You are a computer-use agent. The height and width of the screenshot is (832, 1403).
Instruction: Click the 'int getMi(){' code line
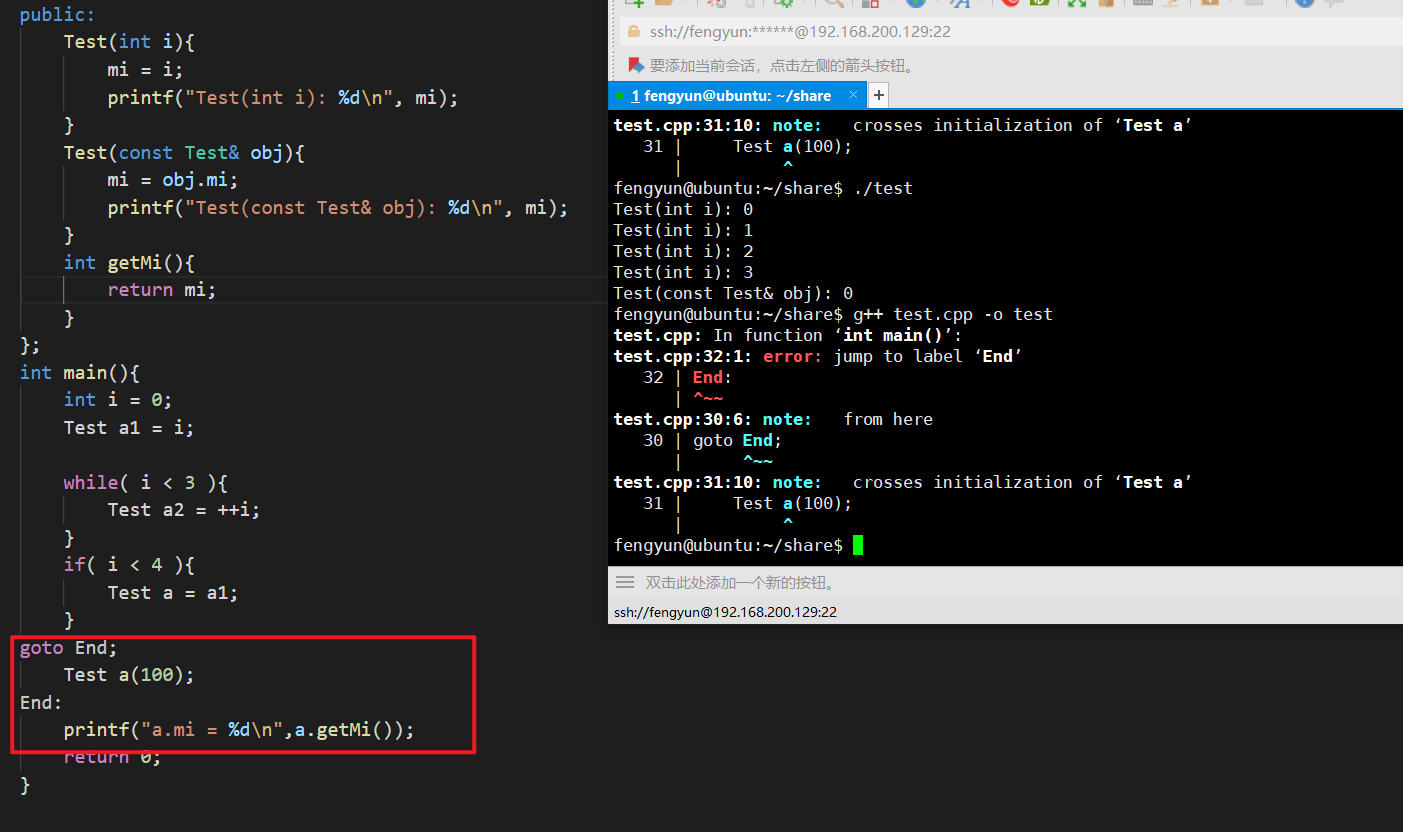pyautogui.click(x=129, y=263)
